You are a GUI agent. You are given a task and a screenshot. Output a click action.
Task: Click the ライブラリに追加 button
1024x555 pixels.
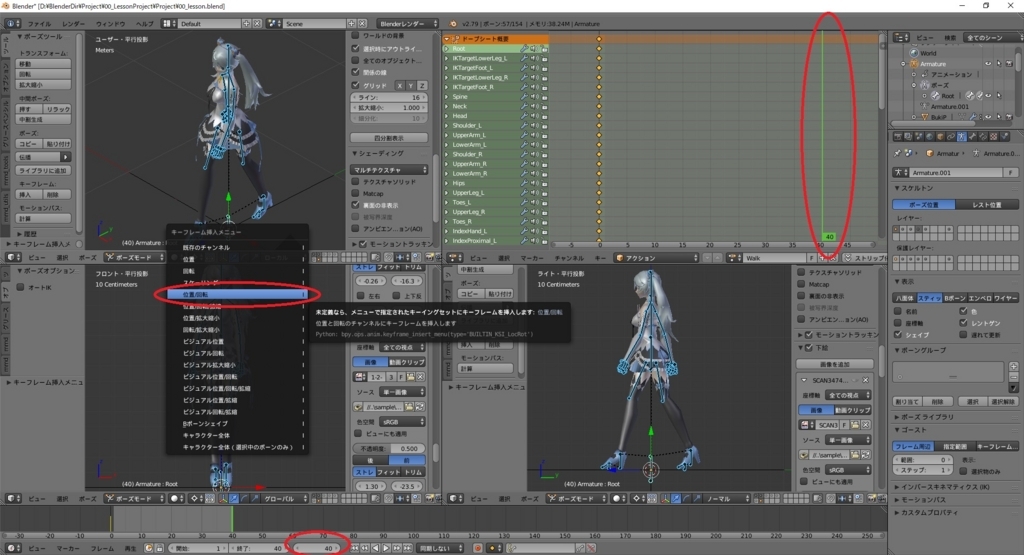(x=43, y=170)
